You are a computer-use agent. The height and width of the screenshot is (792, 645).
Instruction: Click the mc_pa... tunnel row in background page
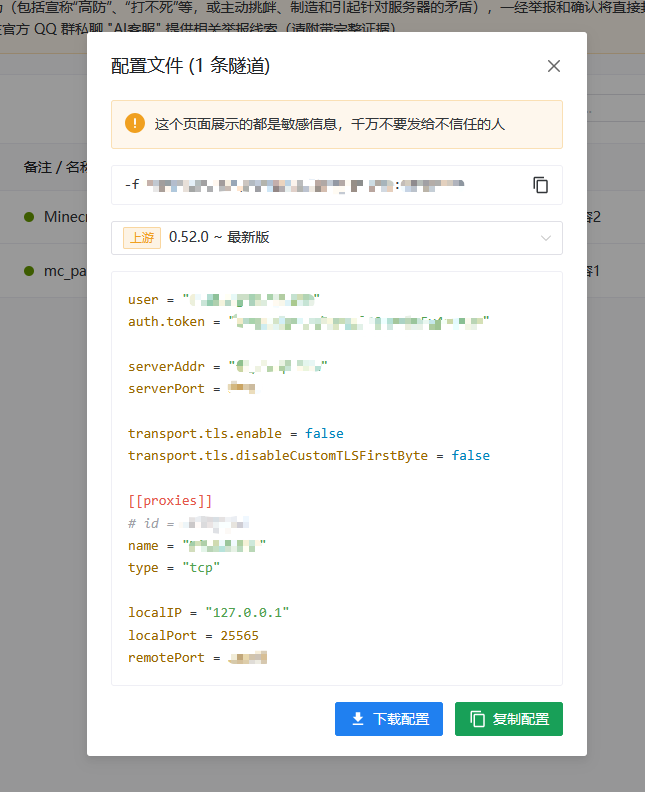(43, 271)
